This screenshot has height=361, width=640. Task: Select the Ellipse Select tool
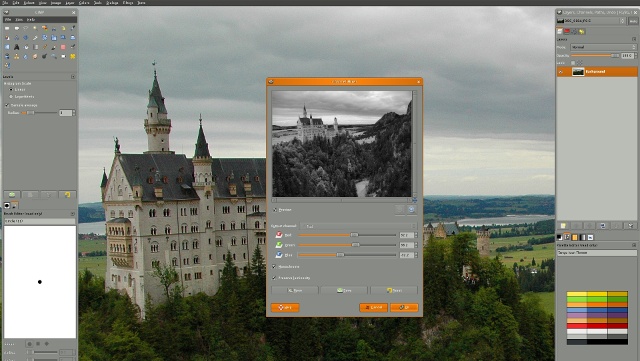16,28
